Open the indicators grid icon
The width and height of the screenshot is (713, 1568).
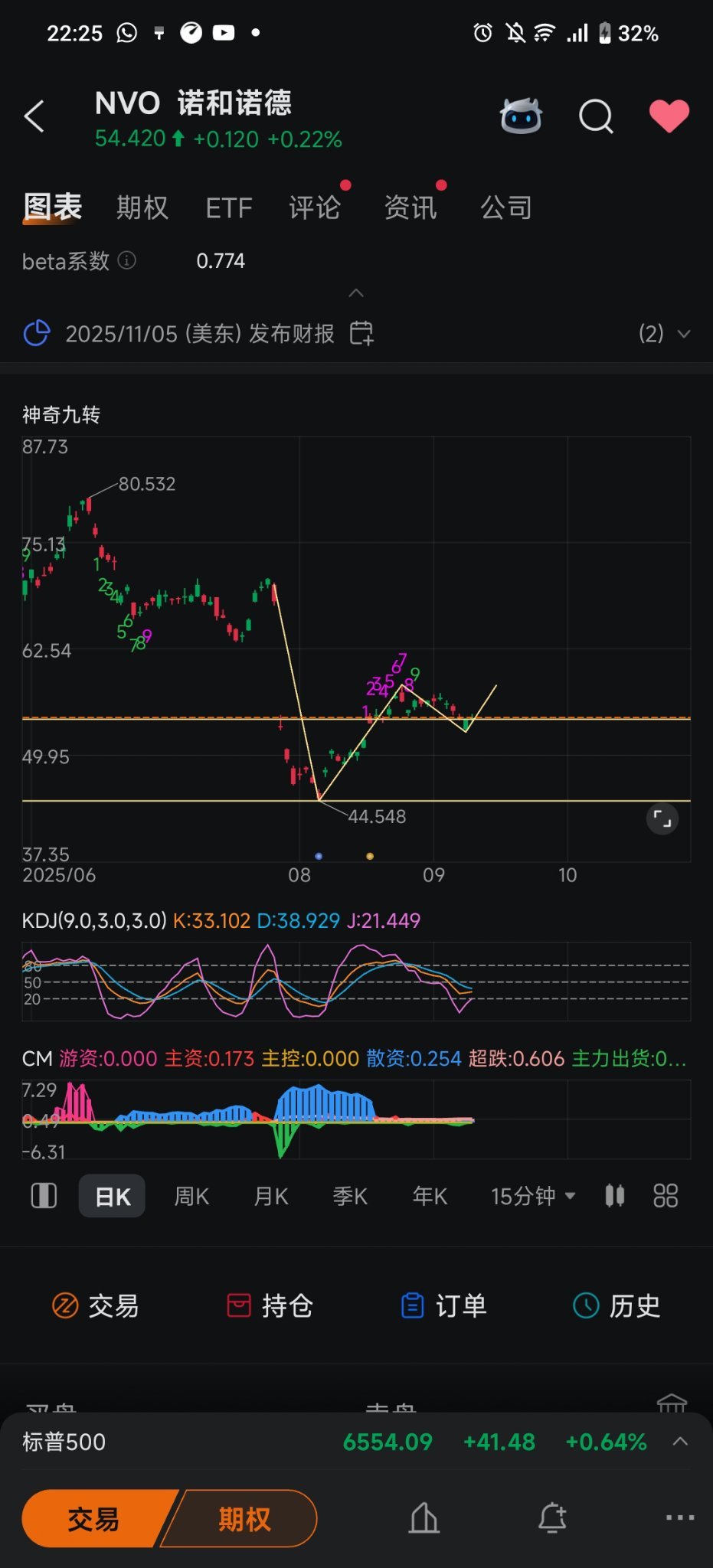click(x=666, y=1196)
